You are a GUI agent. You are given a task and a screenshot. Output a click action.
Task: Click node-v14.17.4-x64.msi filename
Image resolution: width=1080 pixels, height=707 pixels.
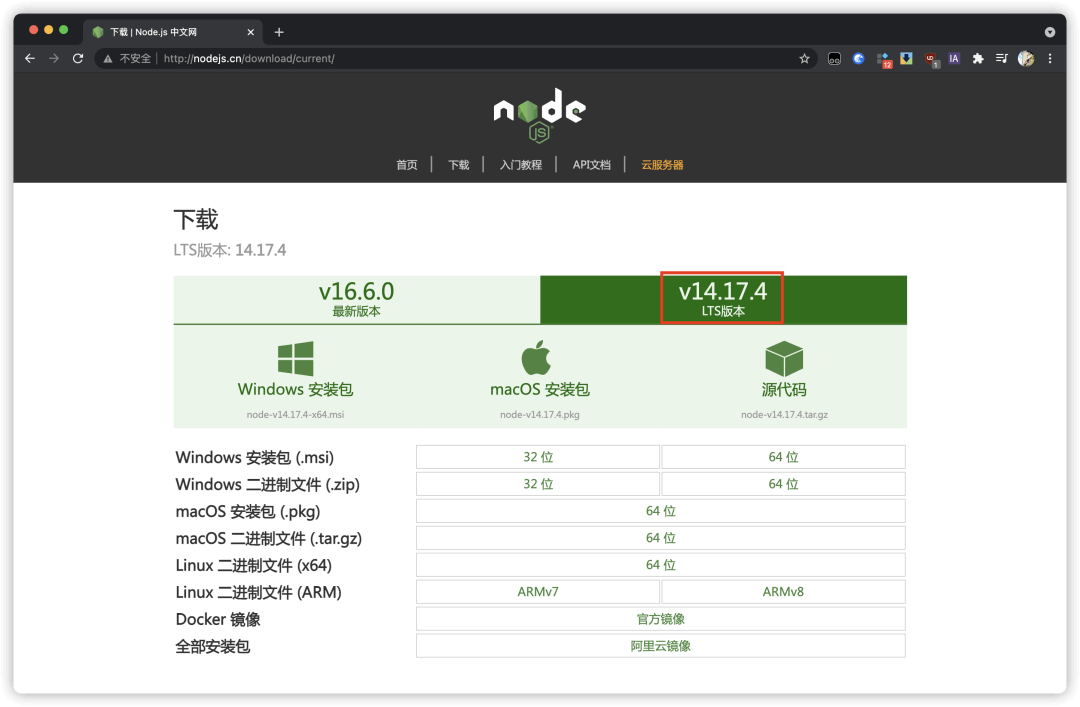coord(295,415)
